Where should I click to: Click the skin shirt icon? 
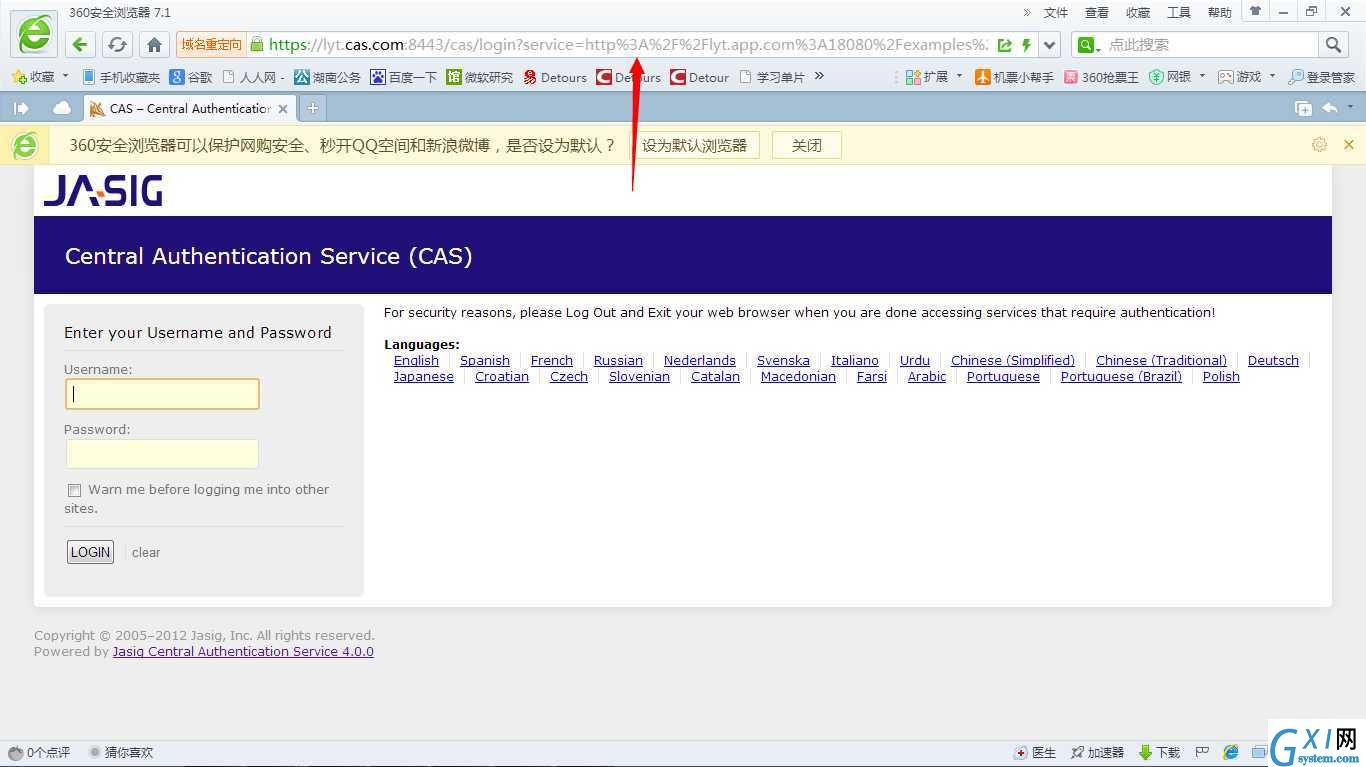[1256, 11]
